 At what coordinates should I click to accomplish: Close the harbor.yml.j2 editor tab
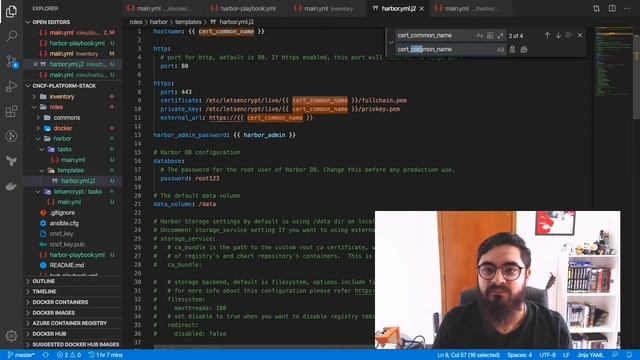(x=422, y=8)
